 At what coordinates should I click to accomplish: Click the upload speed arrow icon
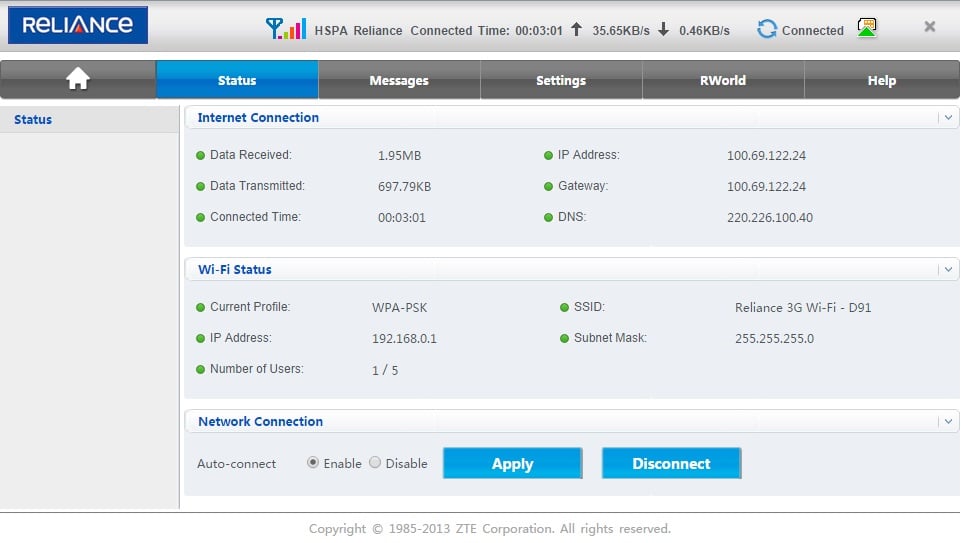tap(576, 29)
